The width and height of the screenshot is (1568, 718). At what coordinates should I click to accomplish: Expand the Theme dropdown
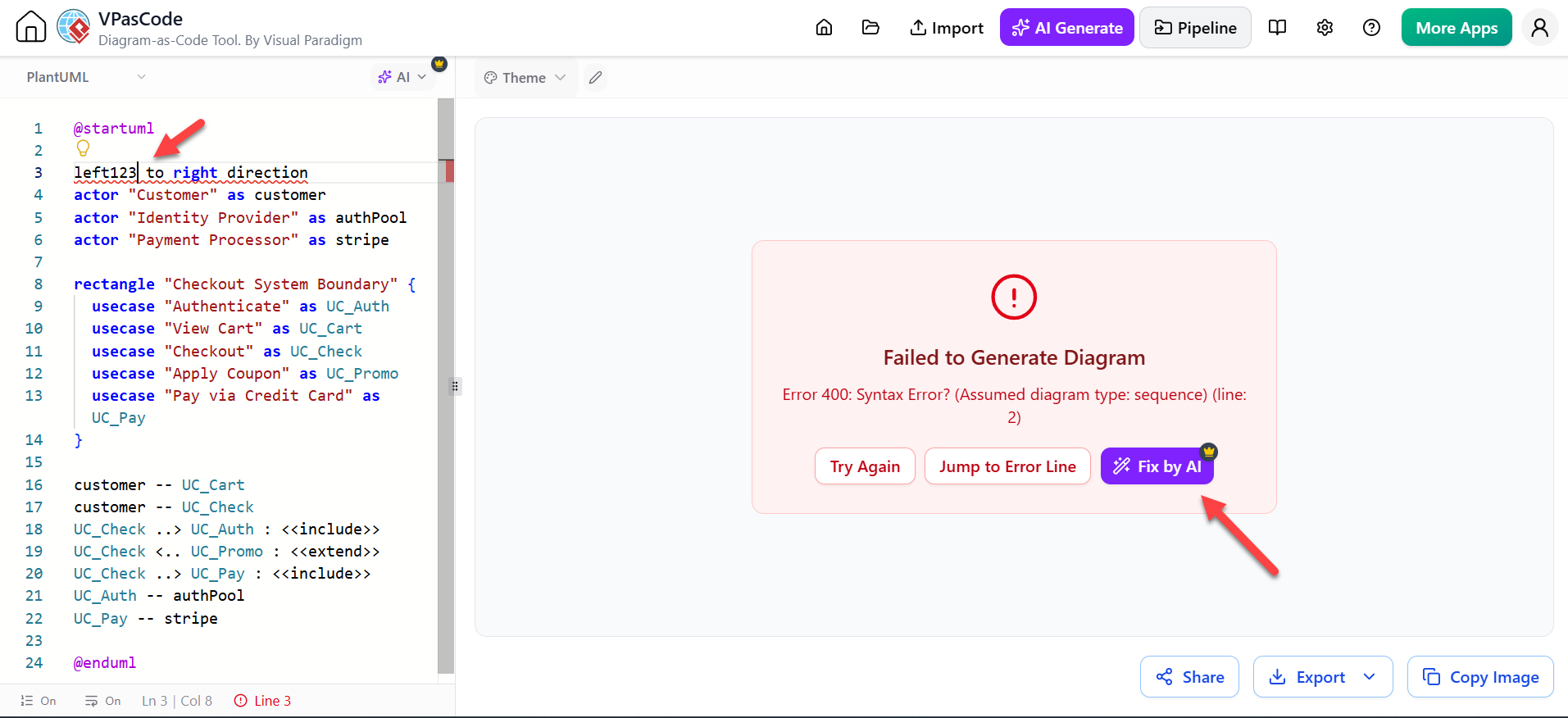click(525, 78)
